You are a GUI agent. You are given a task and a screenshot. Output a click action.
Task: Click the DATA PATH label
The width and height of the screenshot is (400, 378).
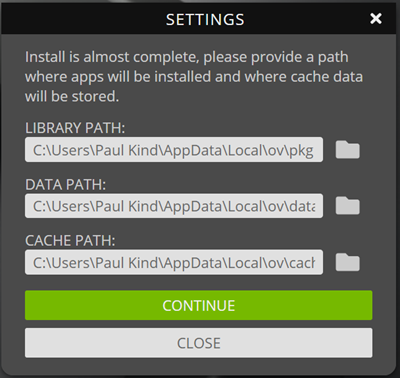point(65,184)
